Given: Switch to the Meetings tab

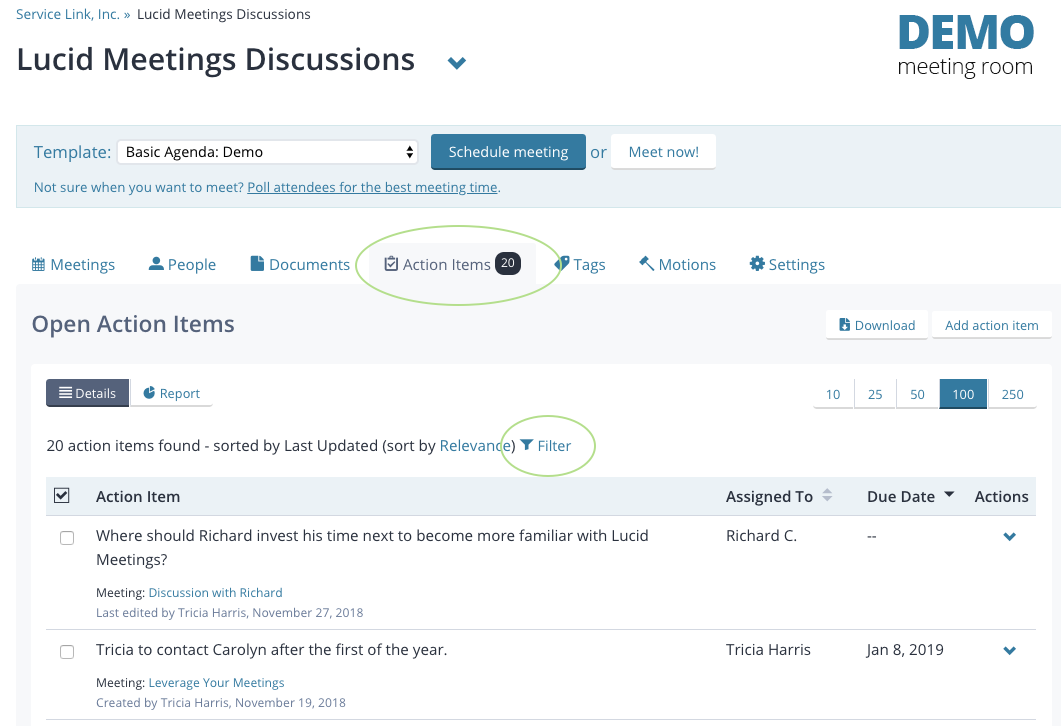Looking at the screenshot, I should (73, 265).
